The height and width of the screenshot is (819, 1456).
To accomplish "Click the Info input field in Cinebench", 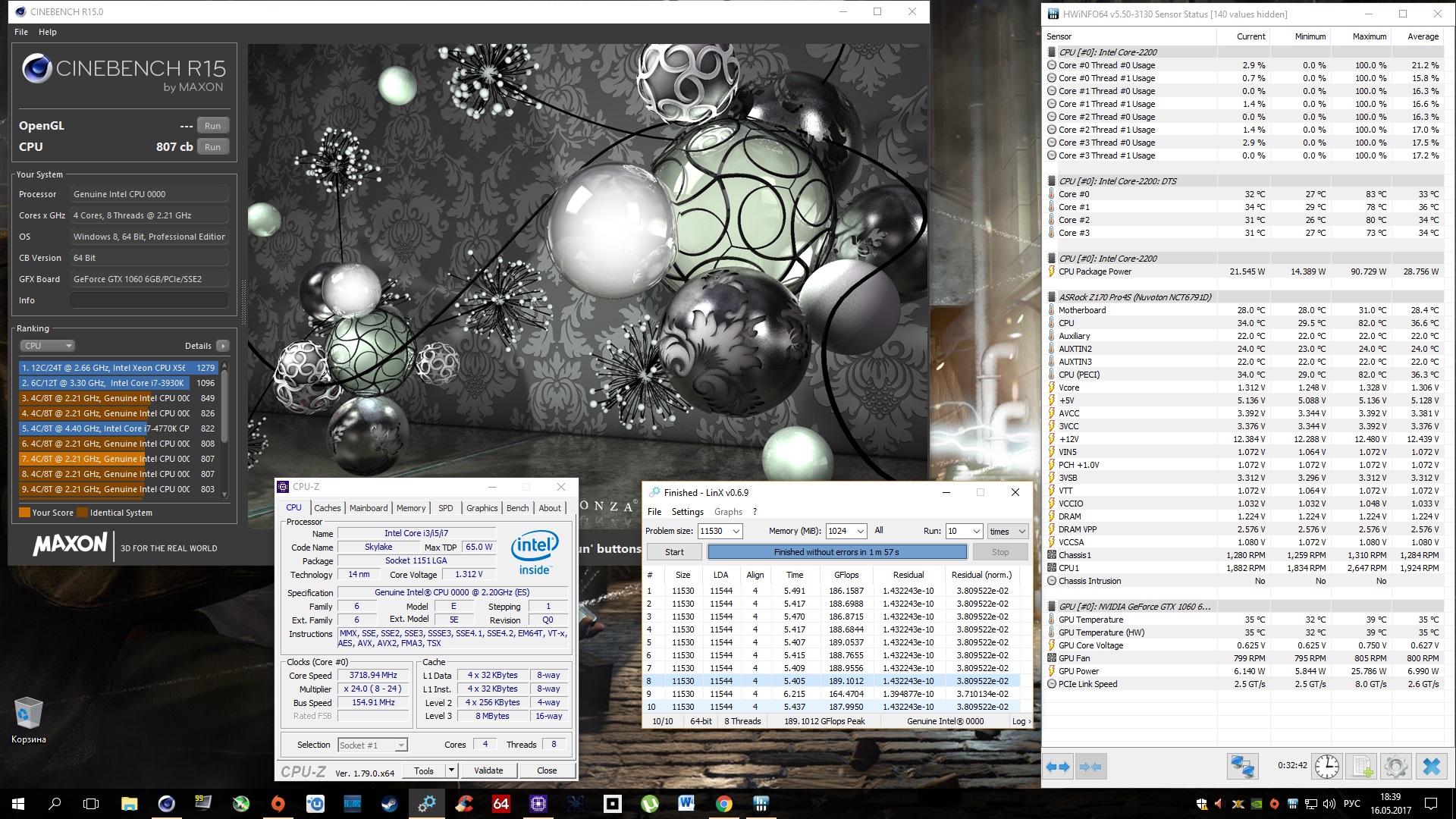I will coord(149,300).
